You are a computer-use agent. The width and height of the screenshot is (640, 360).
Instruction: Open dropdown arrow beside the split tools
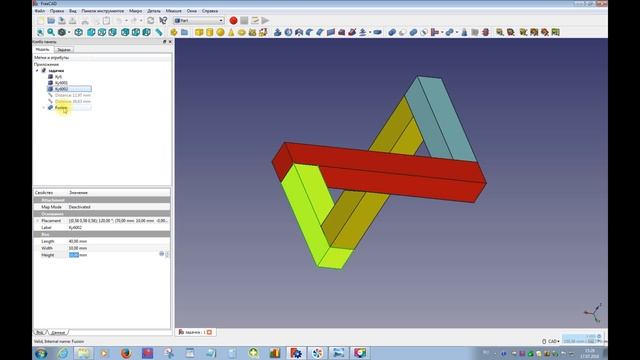pos(457,33)
